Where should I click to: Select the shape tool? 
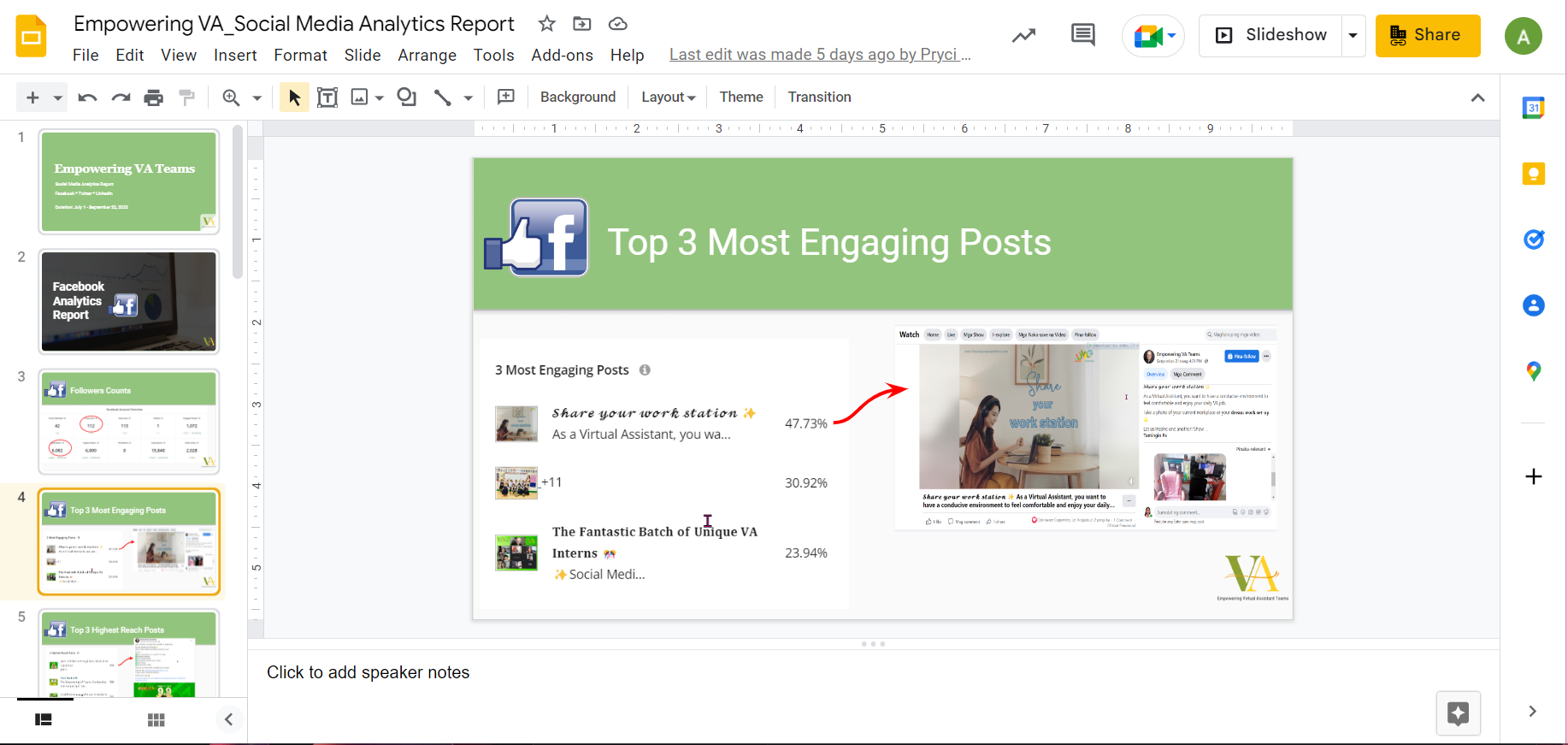tap(407, 98)
